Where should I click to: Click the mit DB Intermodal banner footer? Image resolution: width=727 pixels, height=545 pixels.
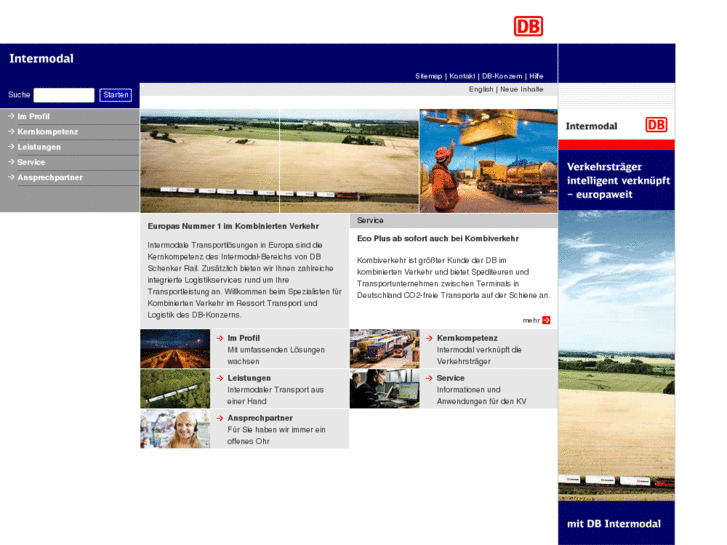[614, 524]
